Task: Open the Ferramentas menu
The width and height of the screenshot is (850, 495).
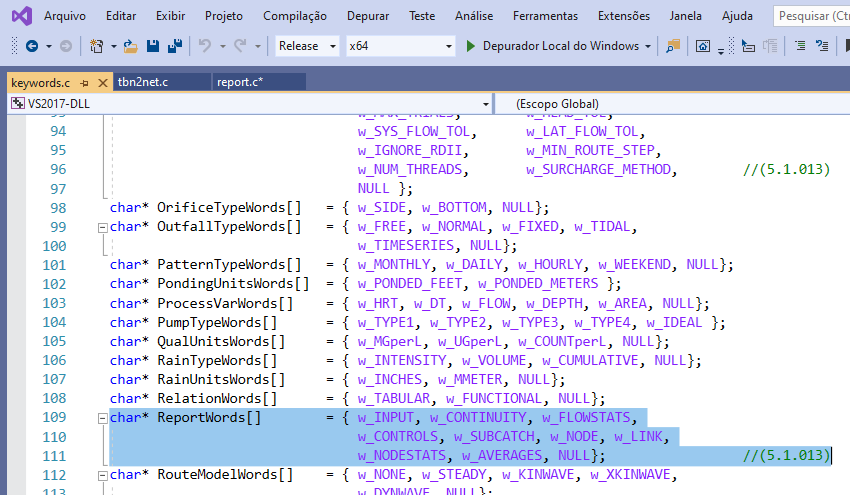Action: tap(545, 16)
